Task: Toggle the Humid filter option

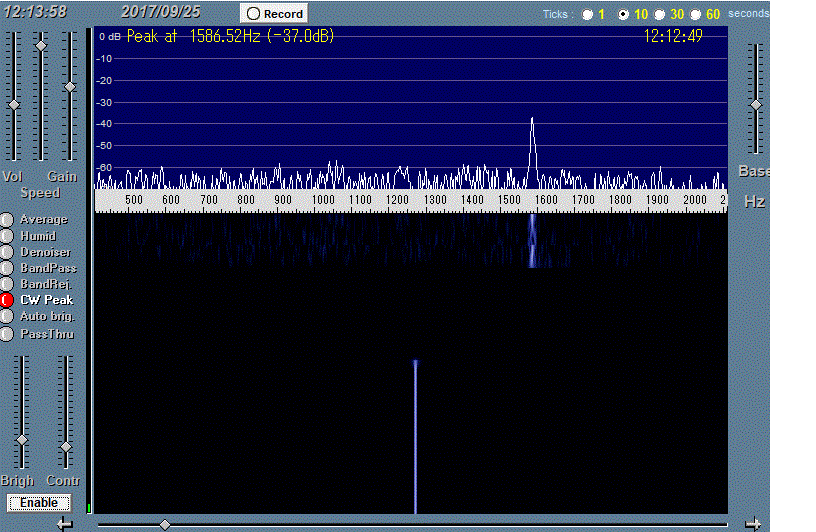Action: tap(6, 236)
